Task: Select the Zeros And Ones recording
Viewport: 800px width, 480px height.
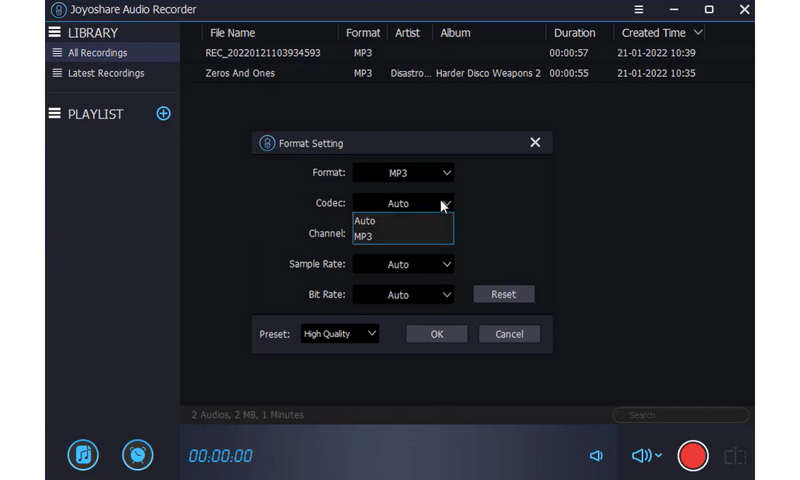Action: point(240,73)
